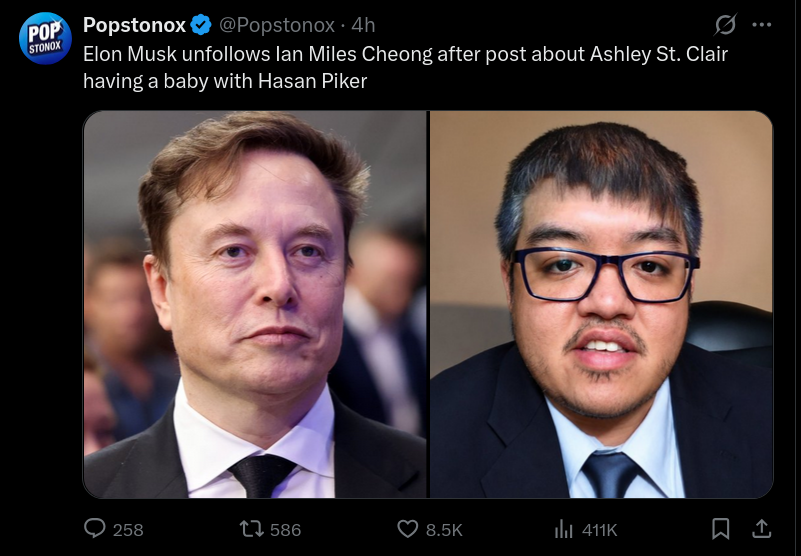Click the share upload arrow icon
This screenshot has width=801, height=556.
(x=761, y=528)
